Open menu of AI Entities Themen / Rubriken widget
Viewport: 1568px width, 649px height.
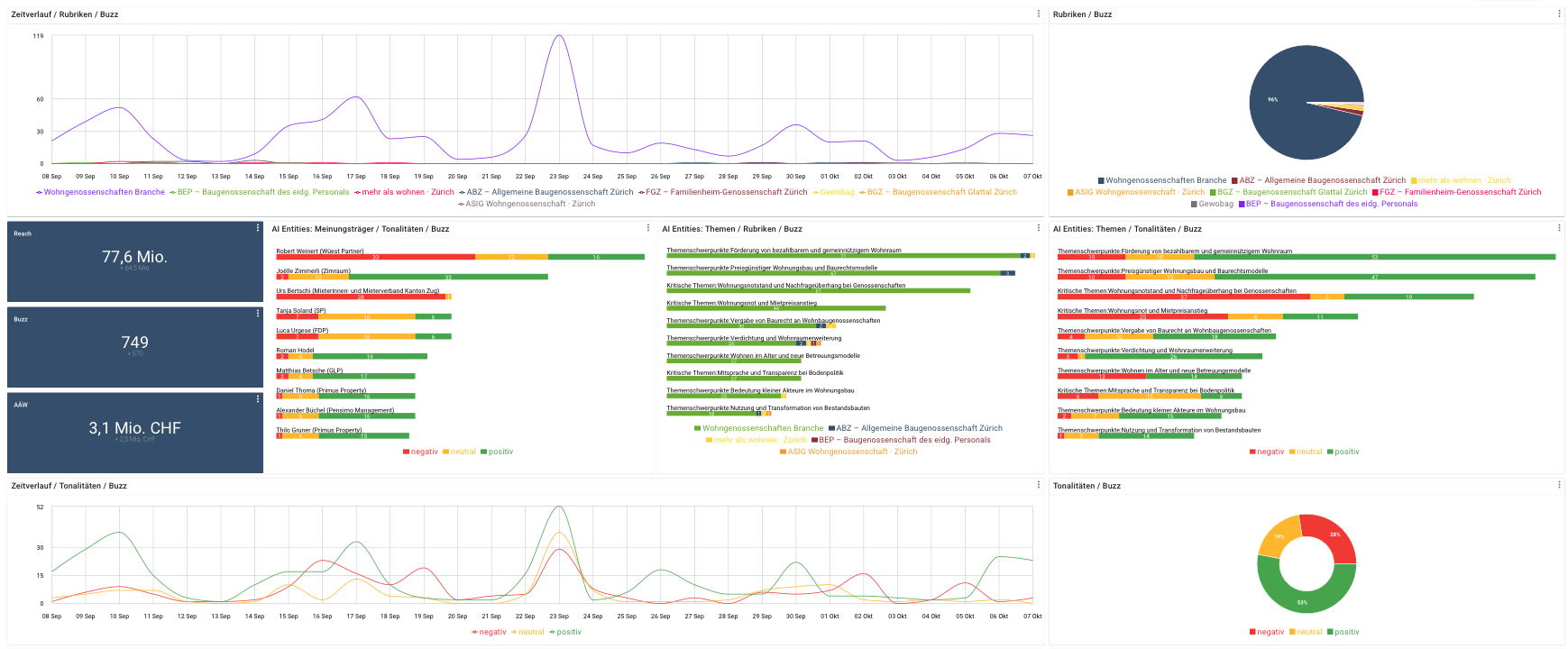1039,228
